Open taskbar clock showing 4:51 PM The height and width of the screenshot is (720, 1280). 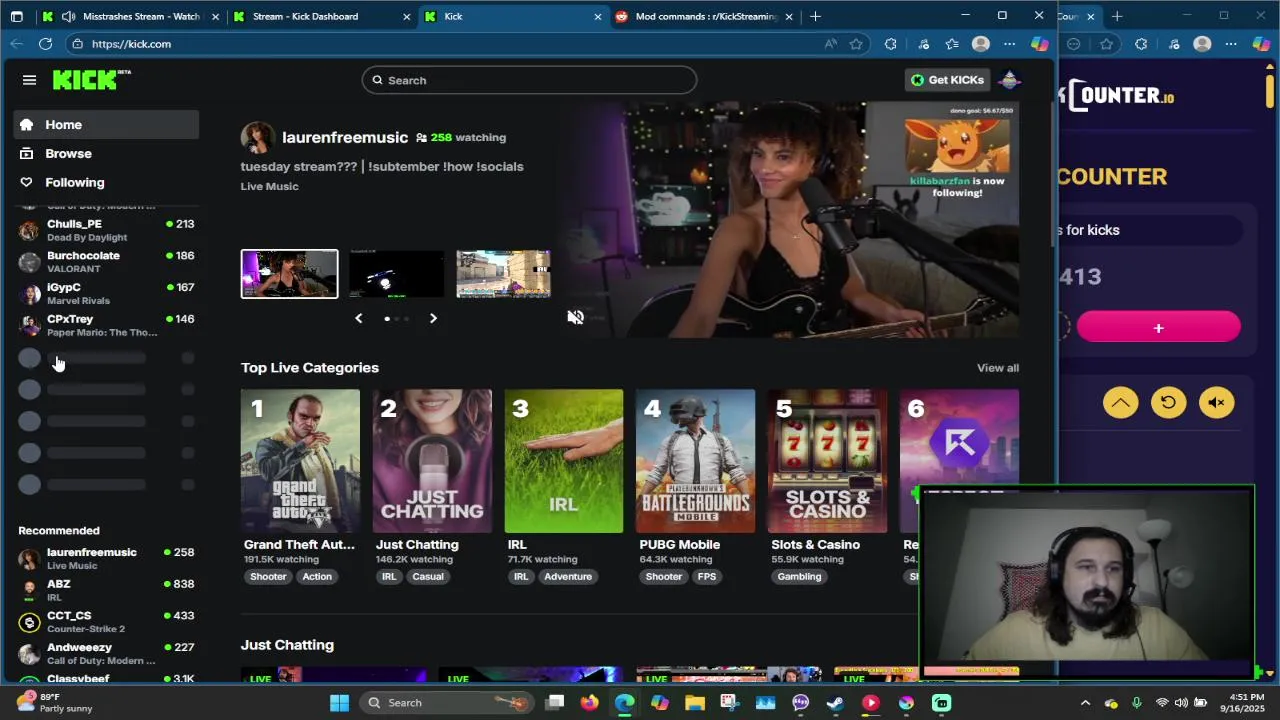point(1244,703)
